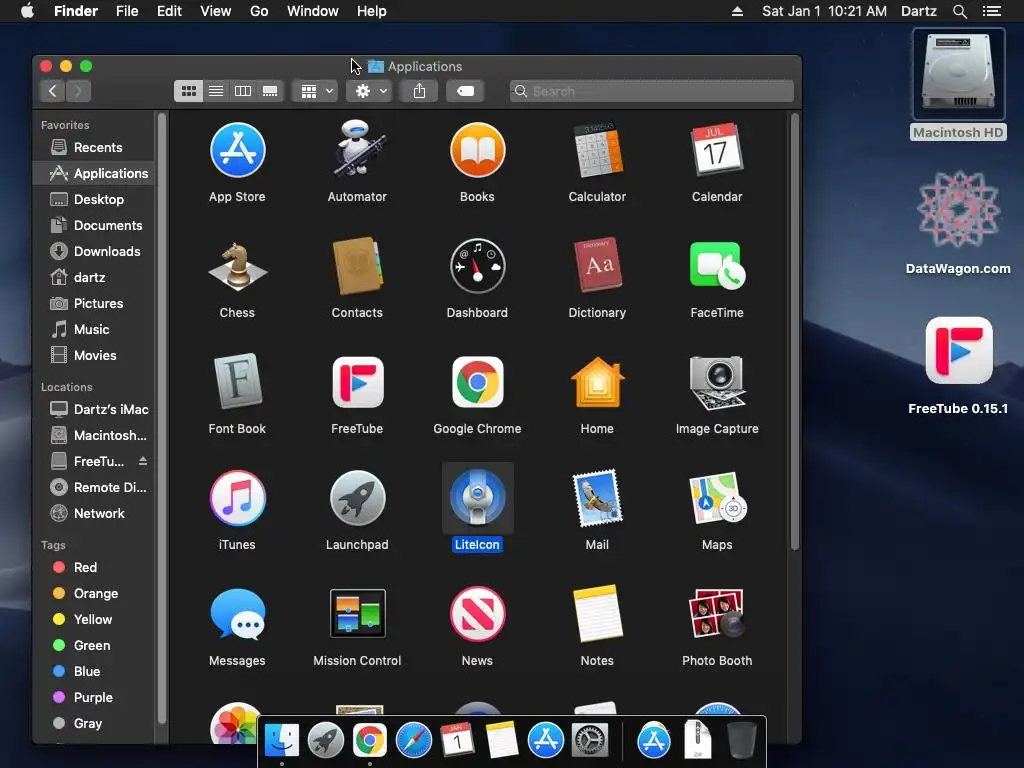Screen dimensions: 1024x768
Task: Open the App Store application icon in the Finder window
Action: (237, 150)
